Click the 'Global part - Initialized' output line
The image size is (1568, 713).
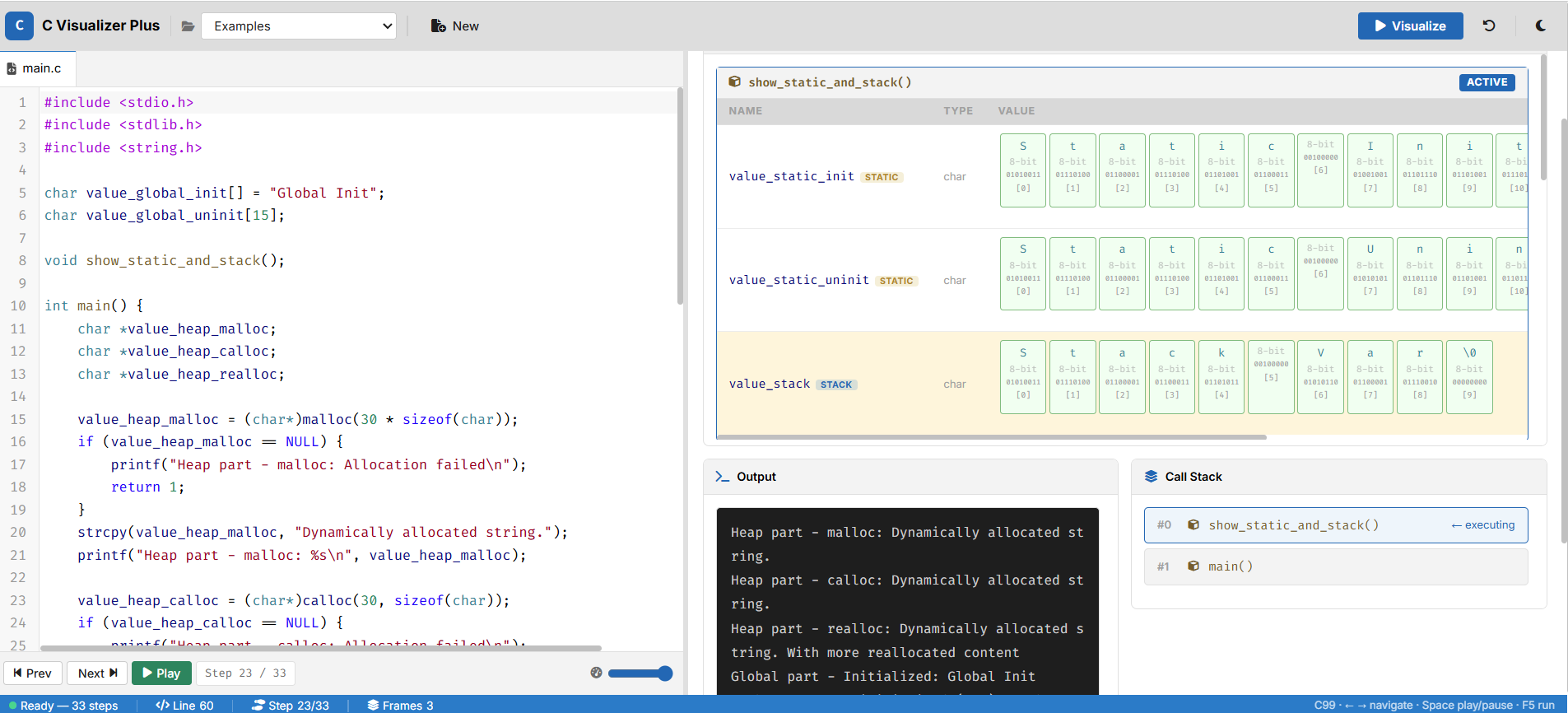[x=883, y=677]
